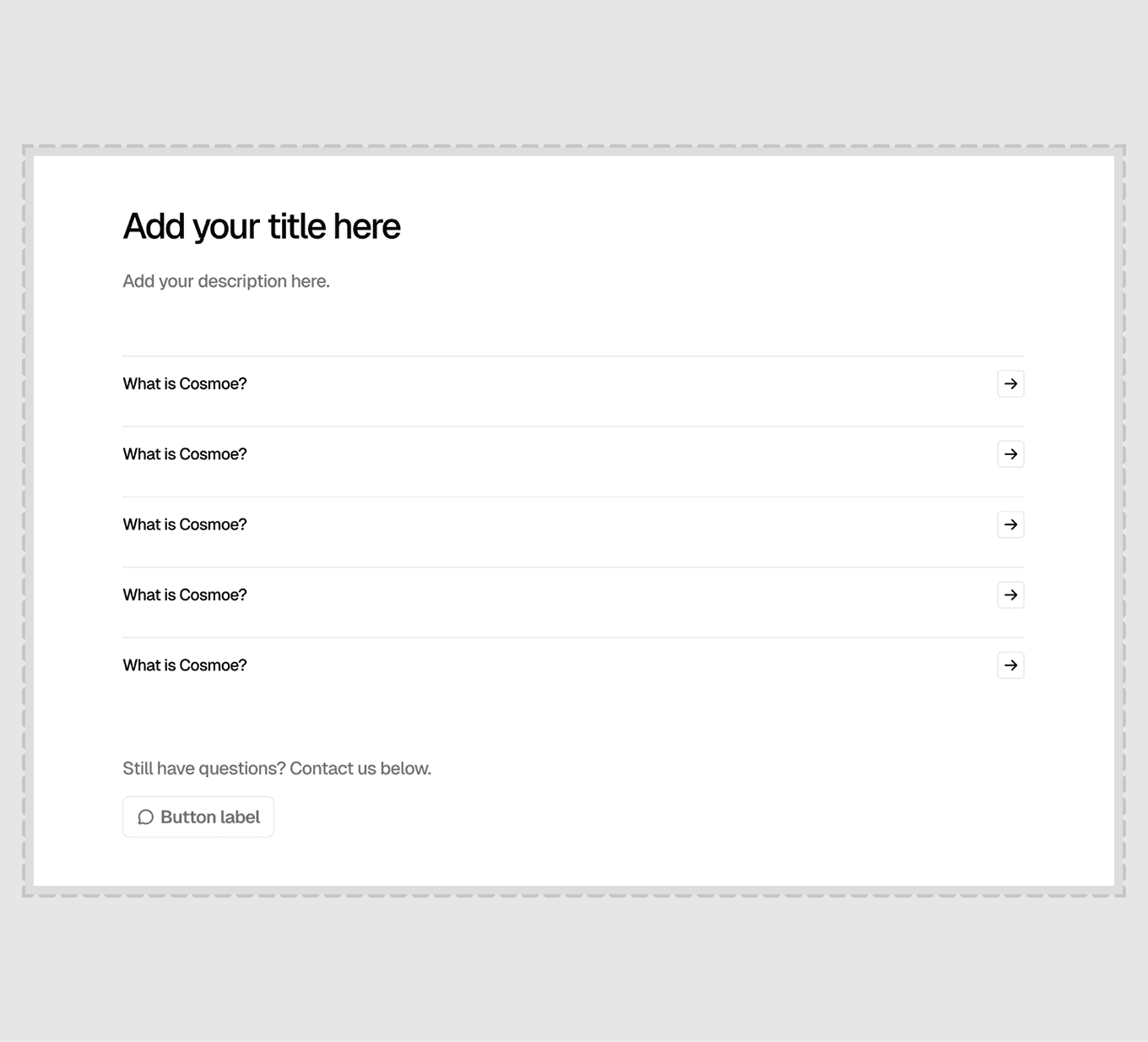The image size is (1148, 1042).
Task: Expand the second "What is Cosmoe?" question
Action: [573, 454]
